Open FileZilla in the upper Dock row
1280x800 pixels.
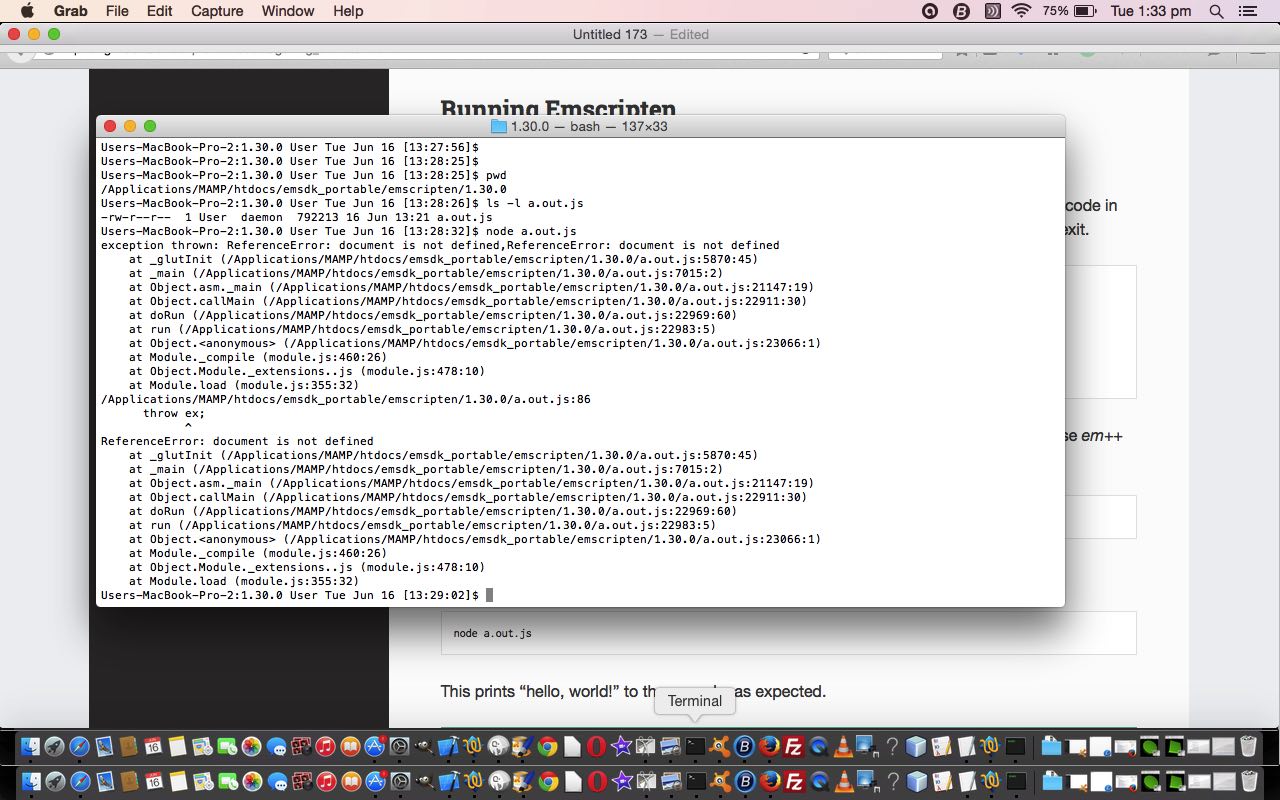[x=794, y=746]
